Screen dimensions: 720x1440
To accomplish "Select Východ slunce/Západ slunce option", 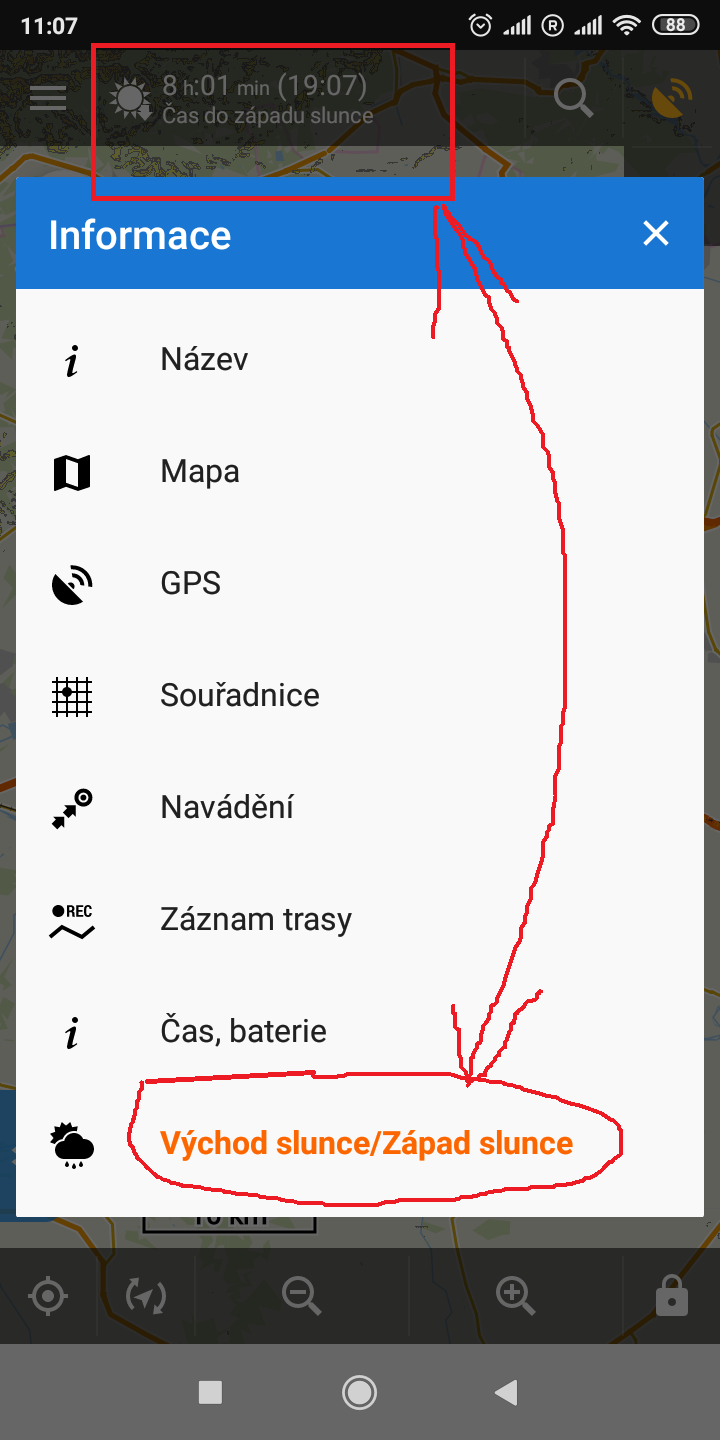I will tap(366, 1144).
